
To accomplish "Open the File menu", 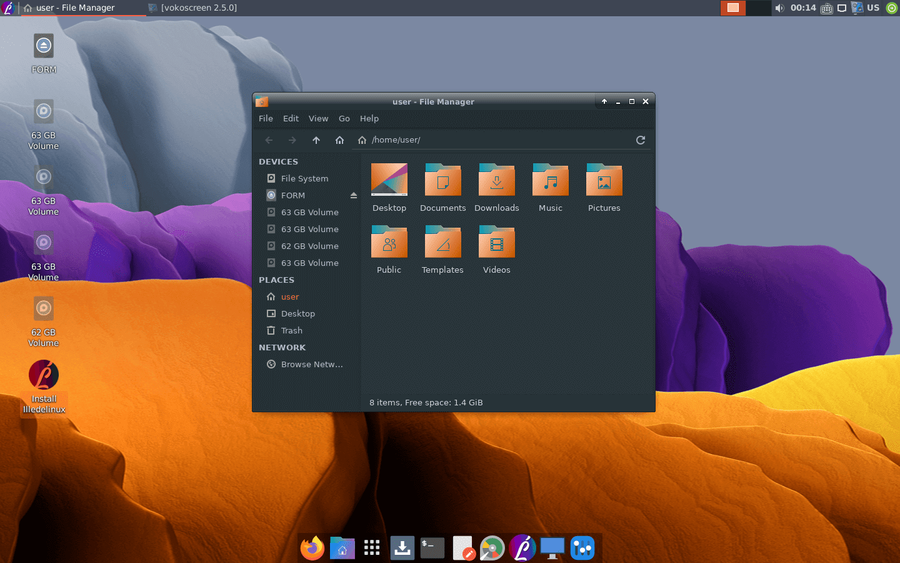I will (x=266, y=119).
